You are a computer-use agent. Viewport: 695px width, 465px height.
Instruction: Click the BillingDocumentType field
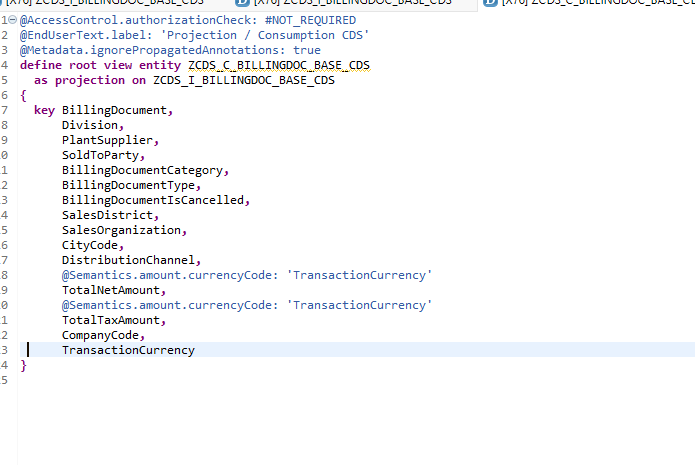pos(131,185)
